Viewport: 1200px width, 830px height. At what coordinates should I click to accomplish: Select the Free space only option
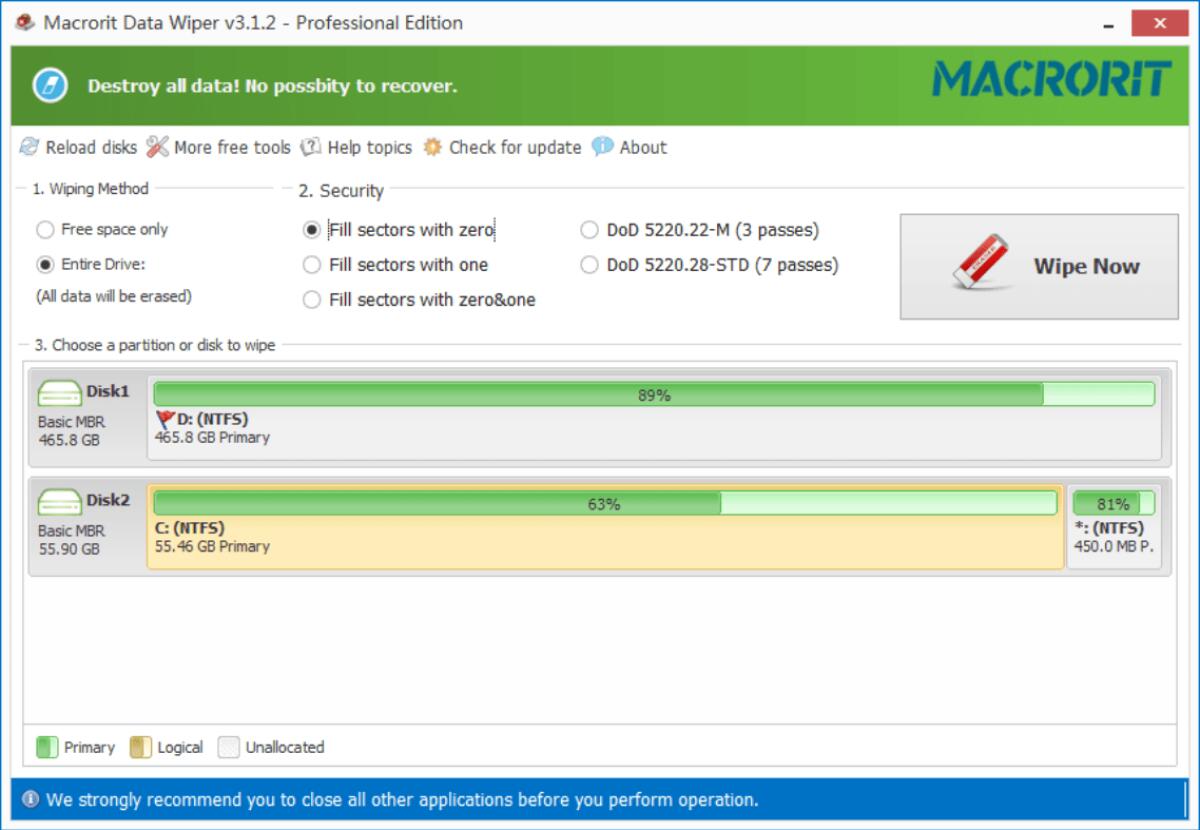coord(45,230)
